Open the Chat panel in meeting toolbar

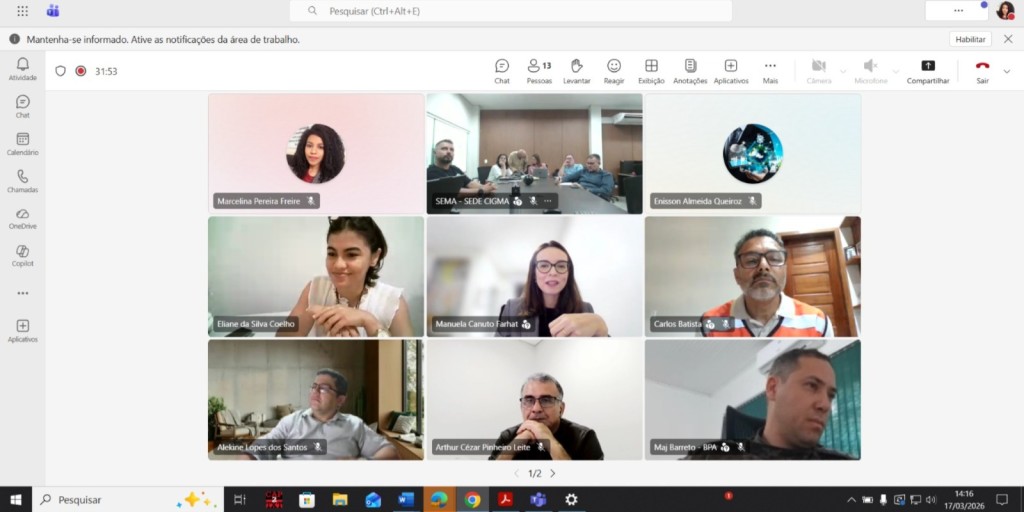click(502, 71)
